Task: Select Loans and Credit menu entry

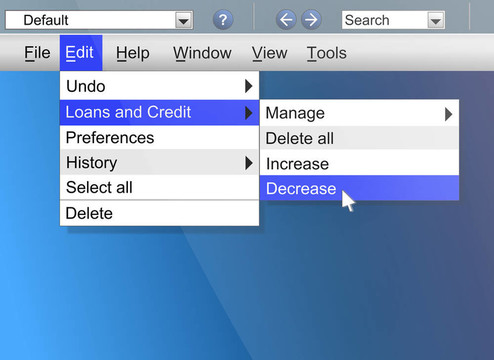Action: click(159, 112)
